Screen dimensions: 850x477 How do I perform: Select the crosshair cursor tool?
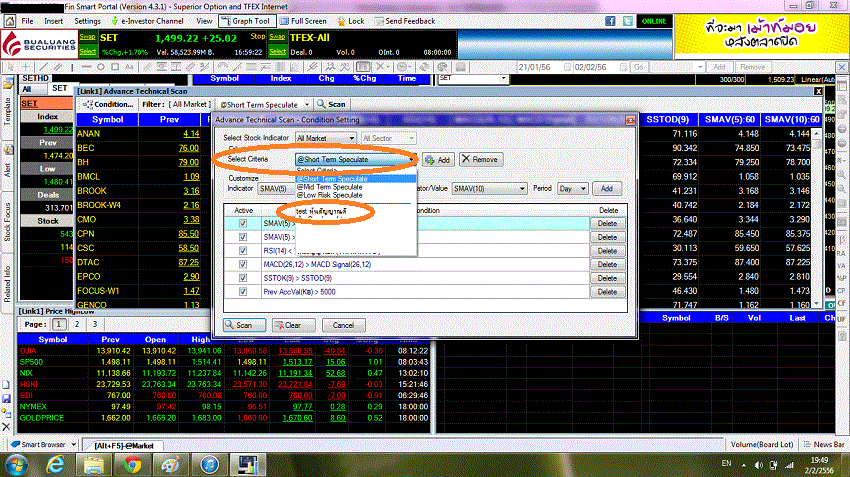pos(25,67)
